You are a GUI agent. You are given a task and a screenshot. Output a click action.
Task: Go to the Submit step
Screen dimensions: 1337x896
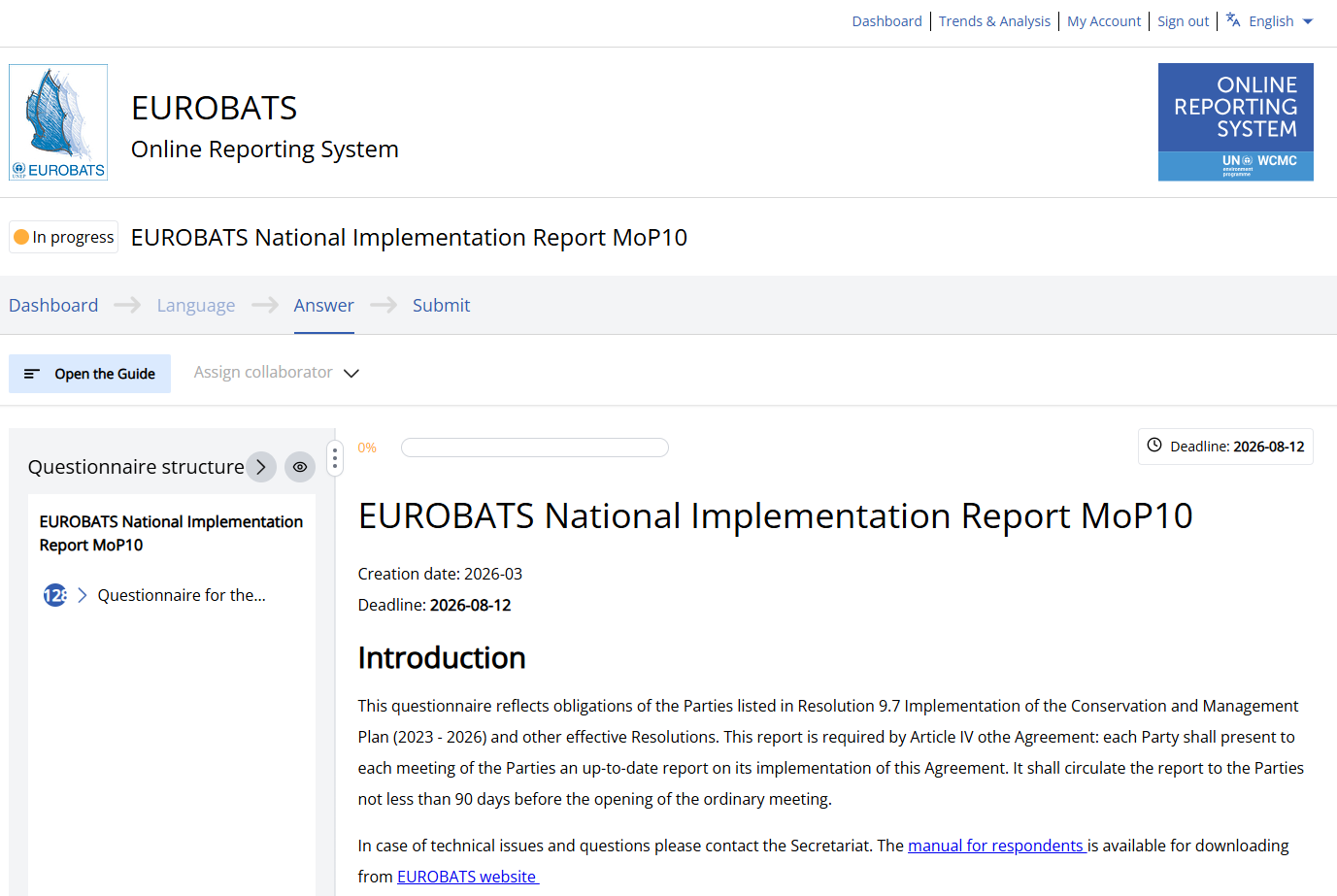coord(441,305)
